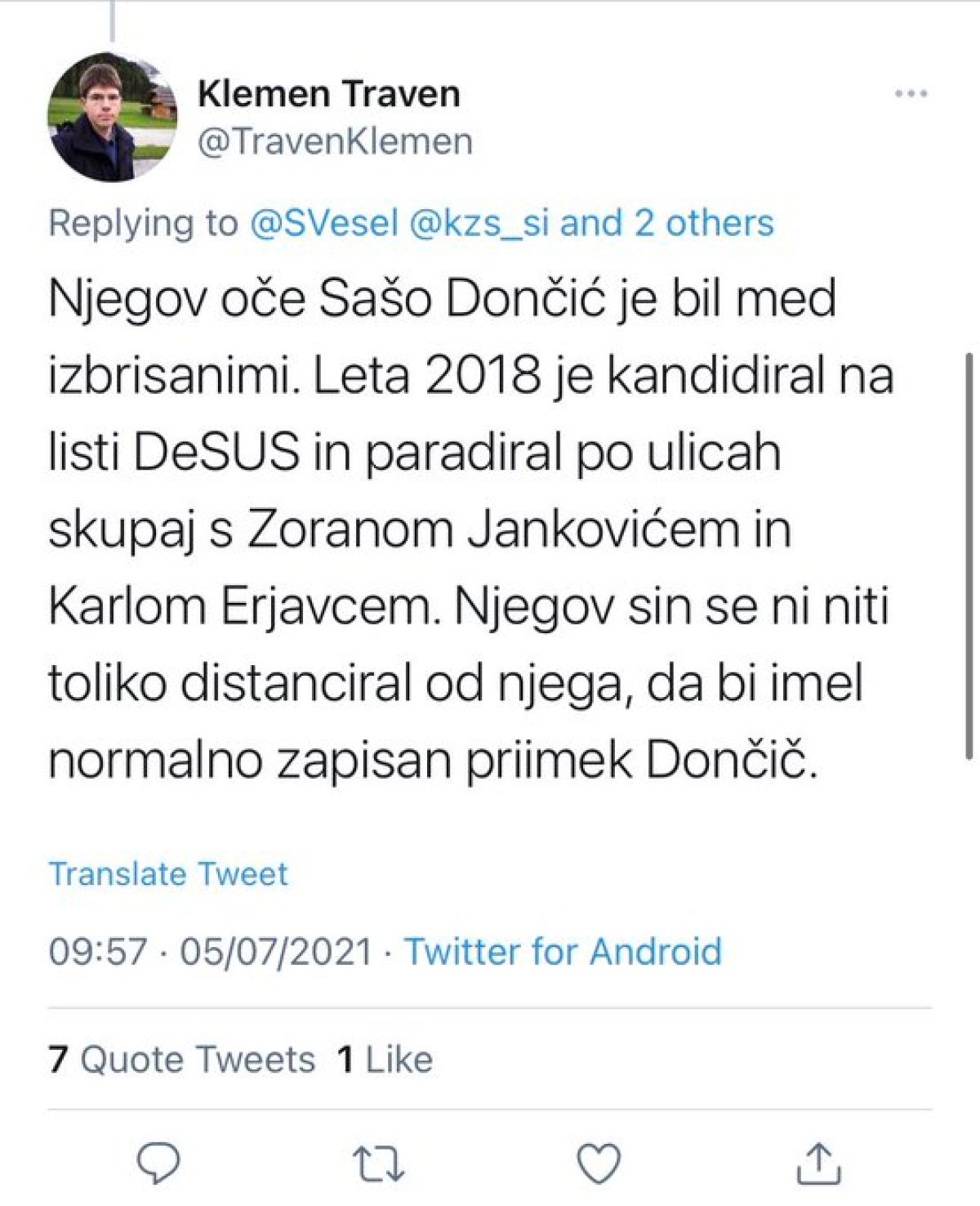980x1206 pixels.
Task: Click Translate Tweet
Action: point(168,873)
